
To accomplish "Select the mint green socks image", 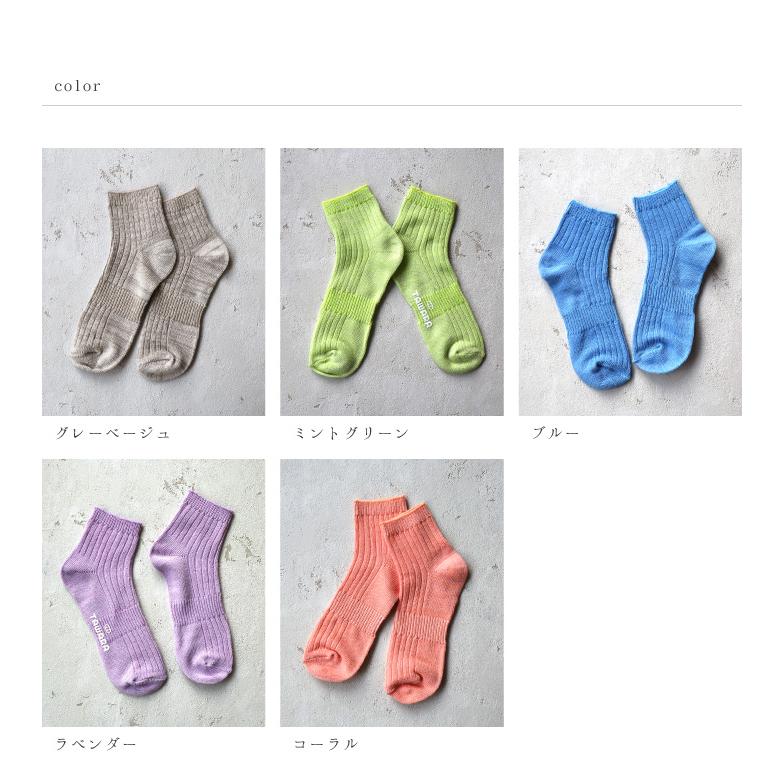I will point(392,282).
